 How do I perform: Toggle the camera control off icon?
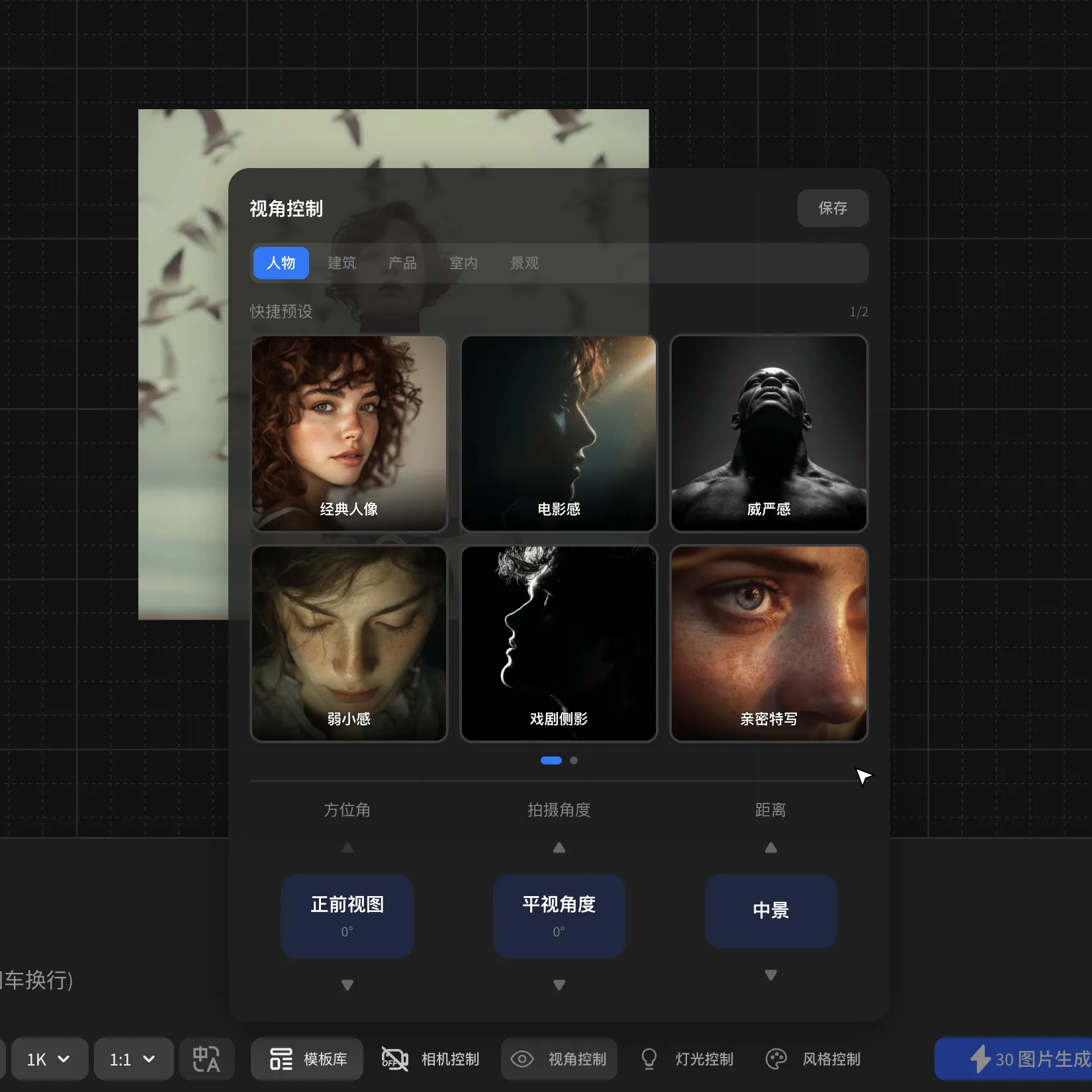pyautogui.click(x=395, y=1059)
